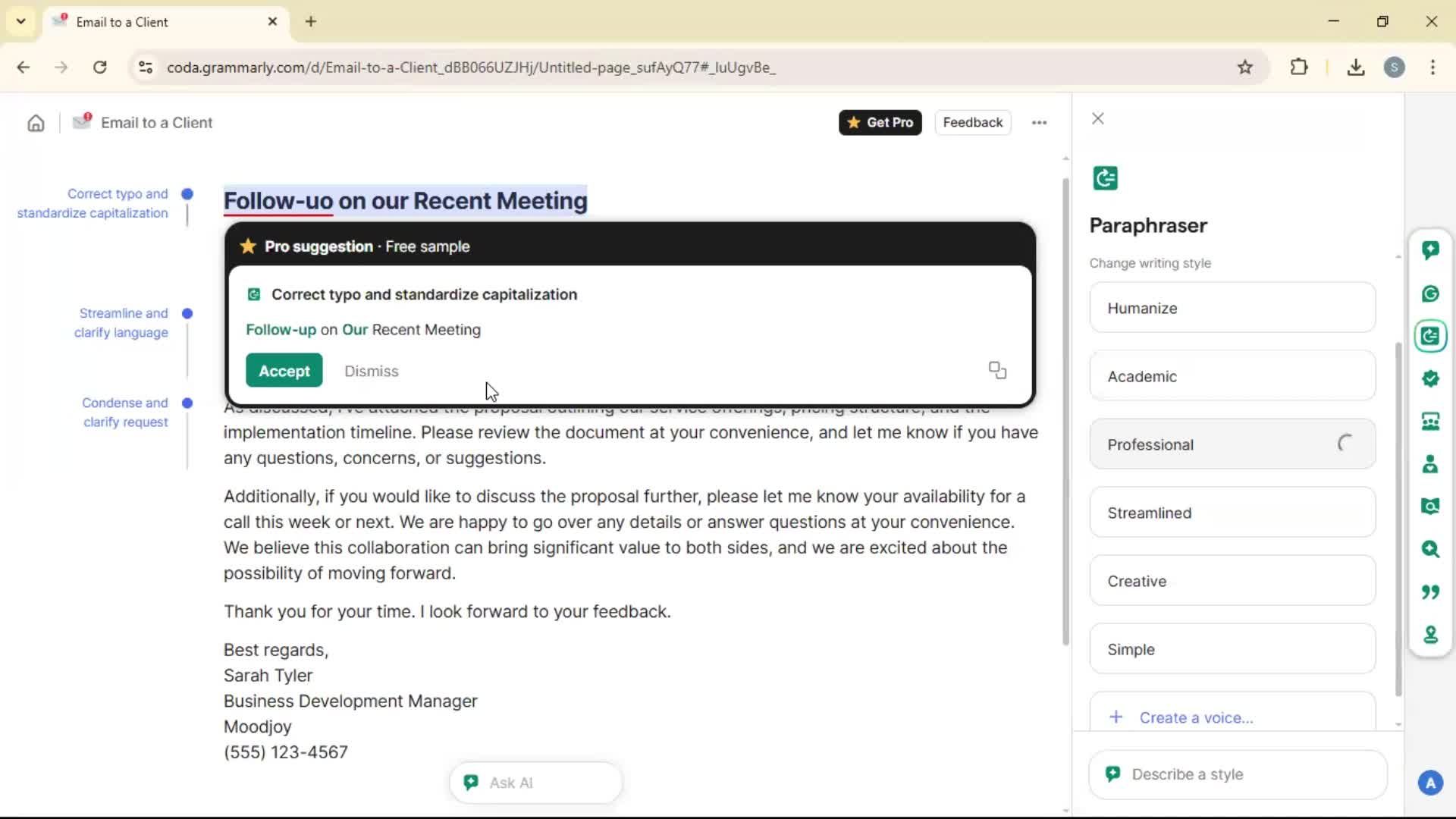Open the audience reactions icon in sidebar

(x=1430, y=422)
